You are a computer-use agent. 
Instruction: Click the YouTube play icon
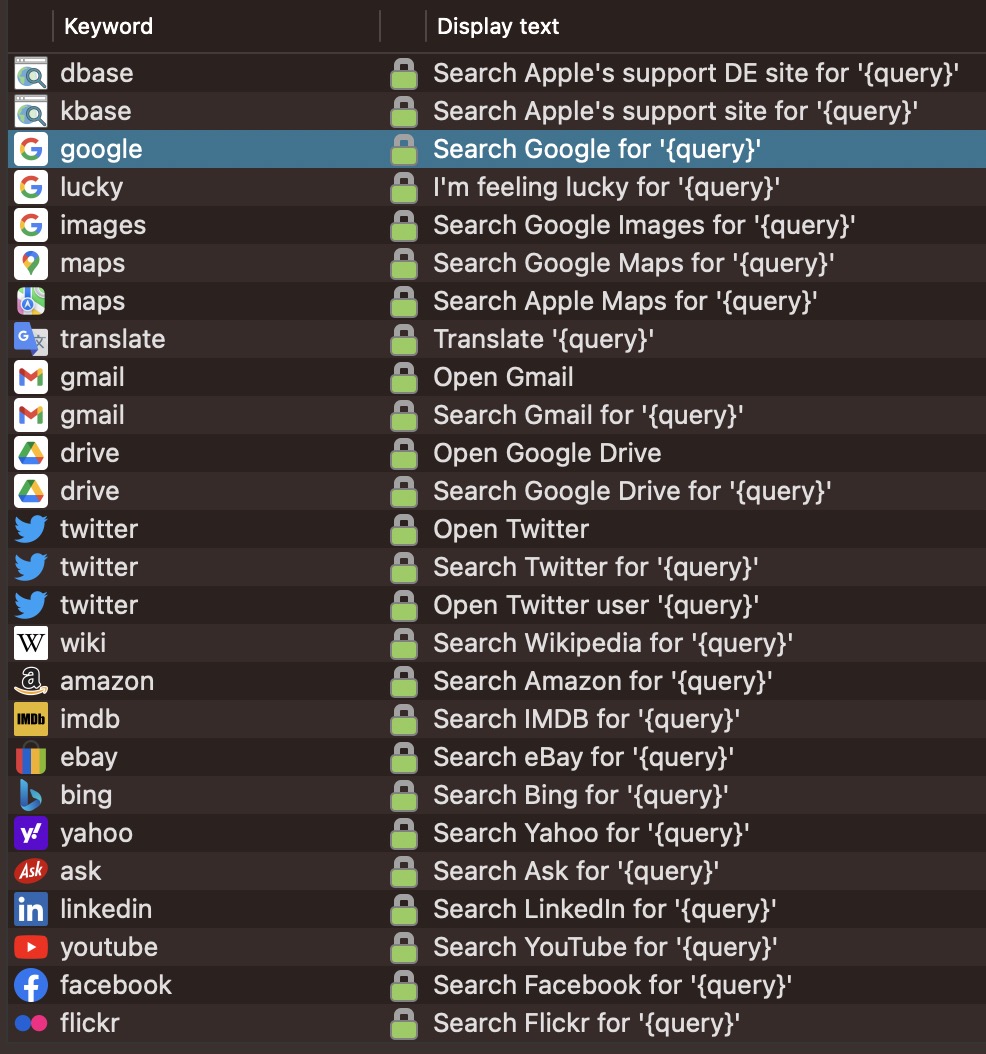coord(31,946)
